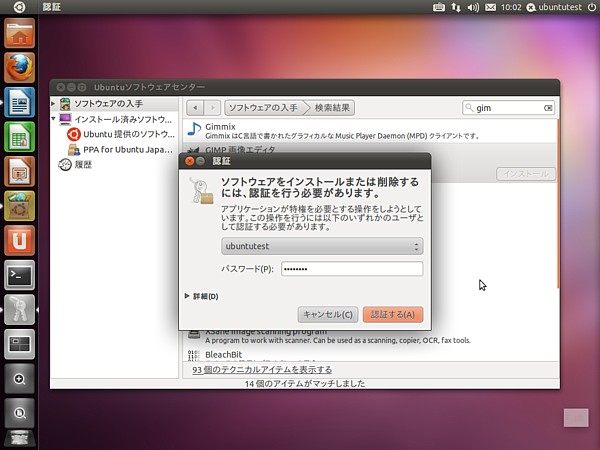Open LibreOffice Calc from the launcher
The image size is (600, 450).
pos(20,137)
